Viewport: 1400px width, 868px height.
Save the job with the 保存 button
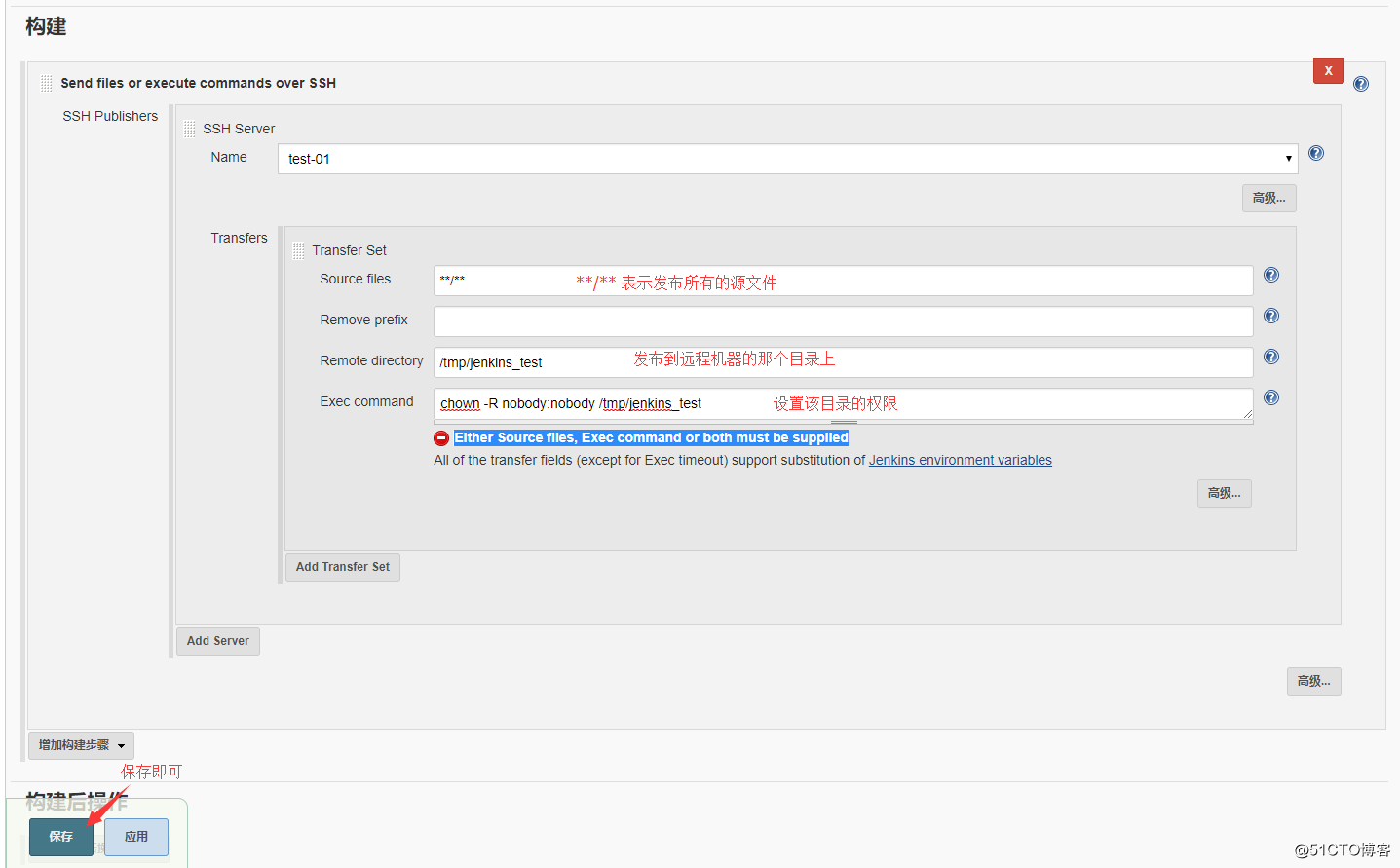[x=61, y=837]
